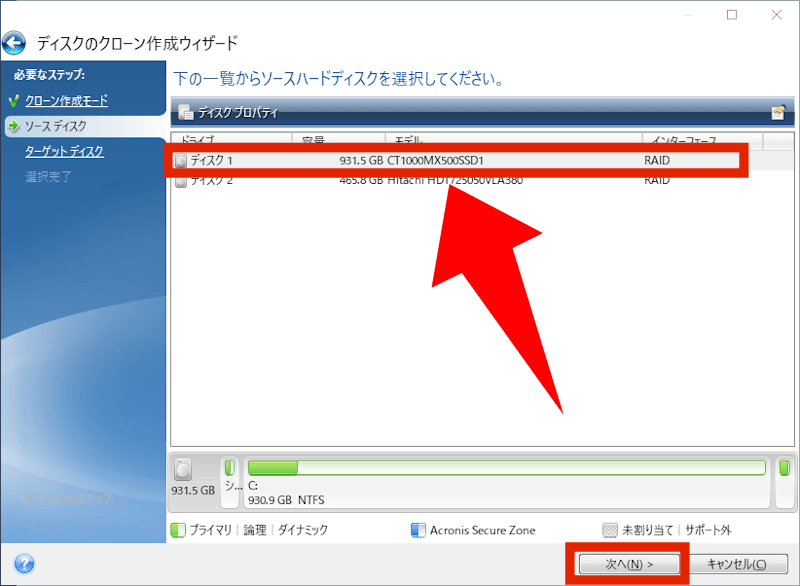This screenshot has height=586, width=800.
Task: Click the disk properties icon at header right
Action: click(x=779, y=112)
